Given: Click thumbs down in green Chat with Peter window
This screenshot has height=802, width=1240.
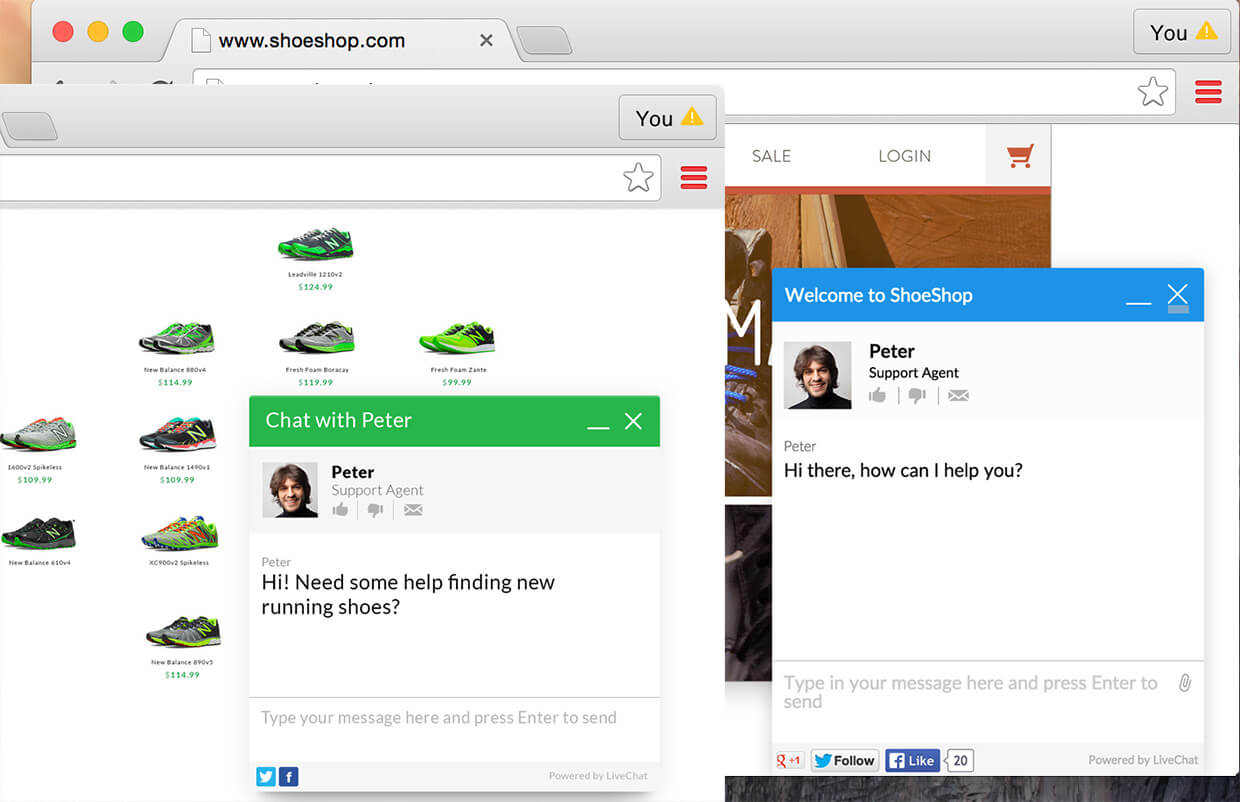Looking at the screenshot, I should tap(376, 510).
